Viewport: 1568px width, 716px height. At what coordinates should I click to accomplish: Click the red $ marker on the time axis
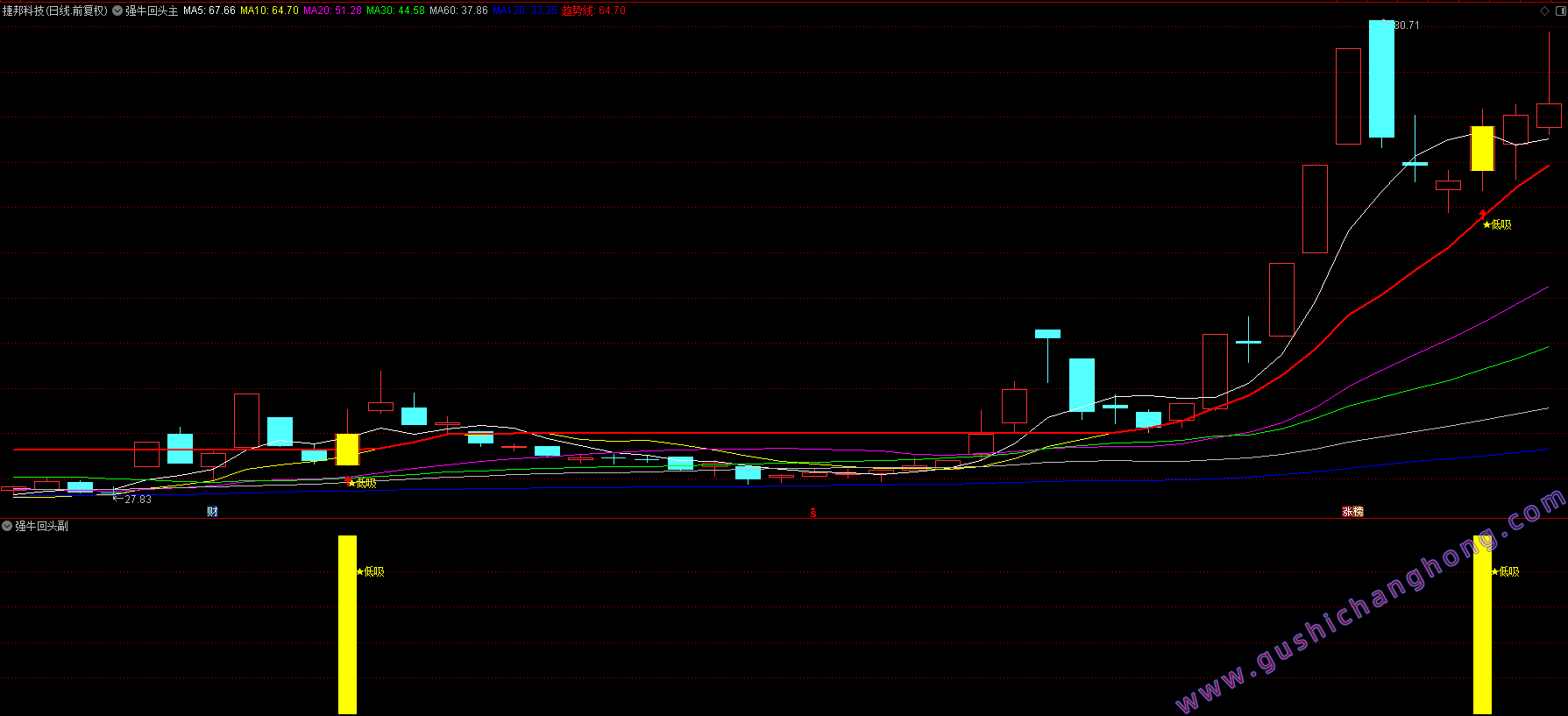click(x=813, y=513)
